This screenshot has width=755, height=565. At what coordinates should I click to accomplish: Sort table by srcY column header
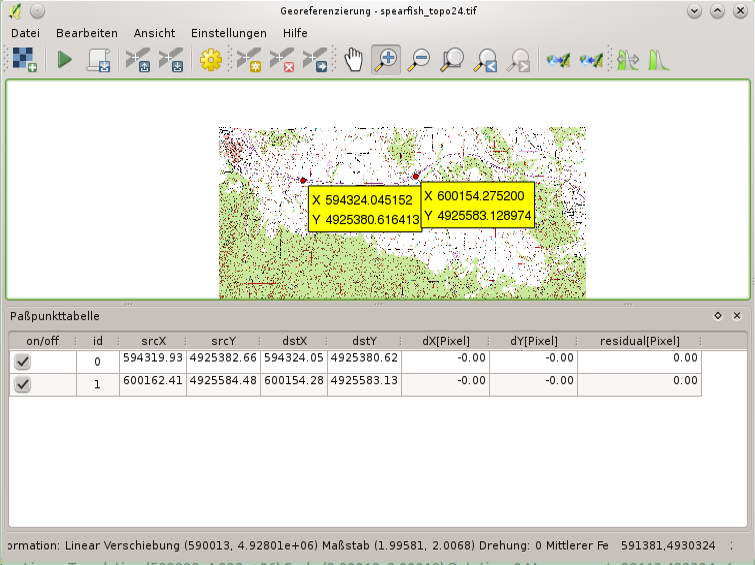click(x=223, y=341)
